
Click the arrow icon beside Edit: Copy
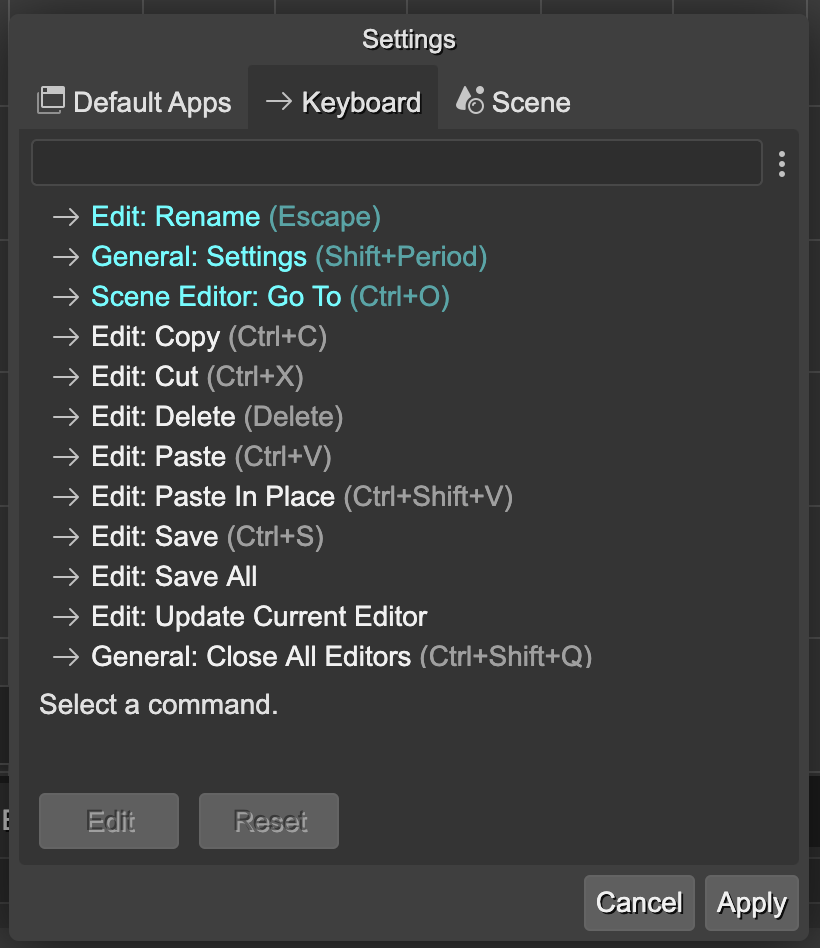click(65, 336)
